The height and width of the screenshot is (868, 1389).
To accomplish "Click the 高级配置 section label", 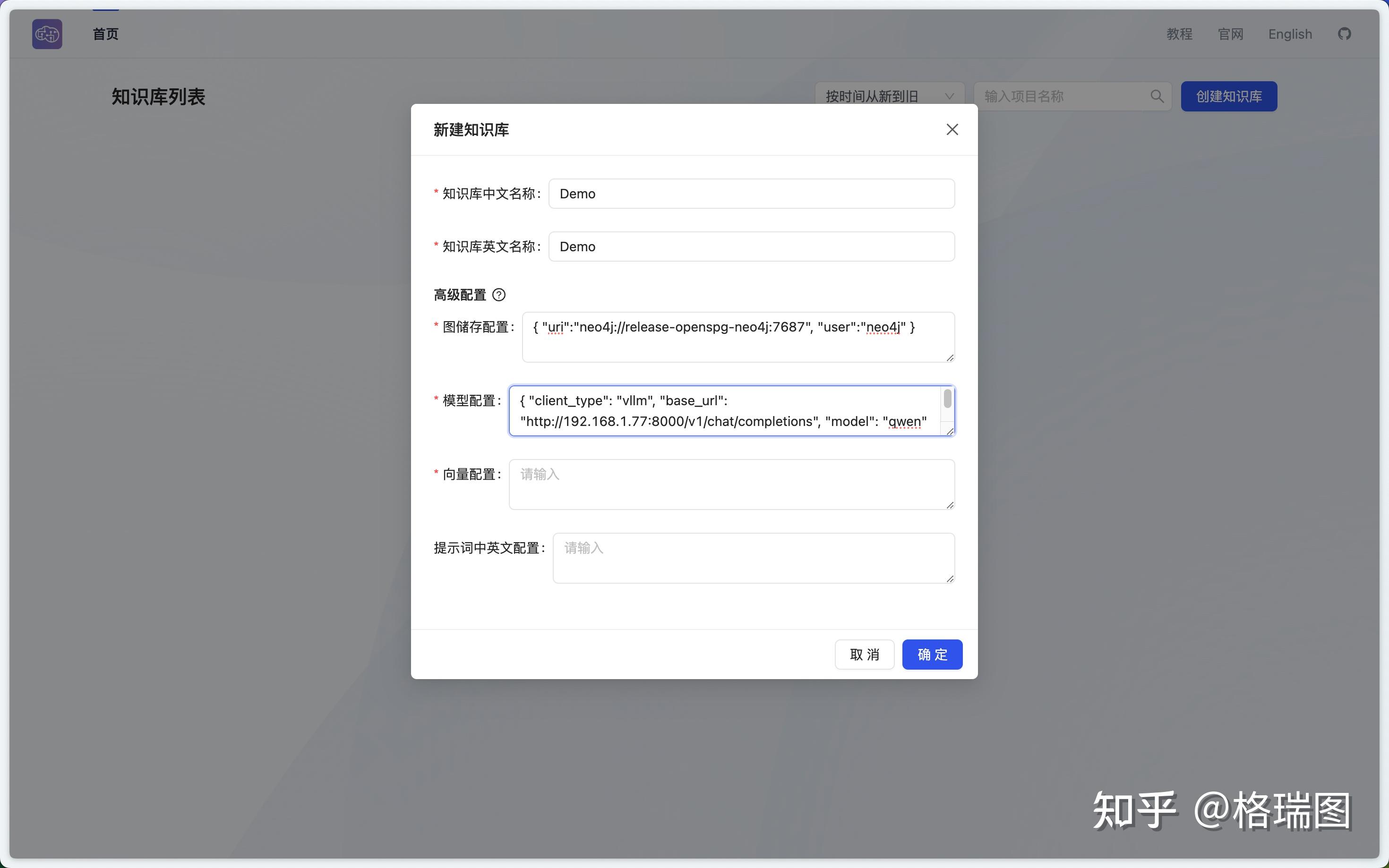I will click(460, 295).
